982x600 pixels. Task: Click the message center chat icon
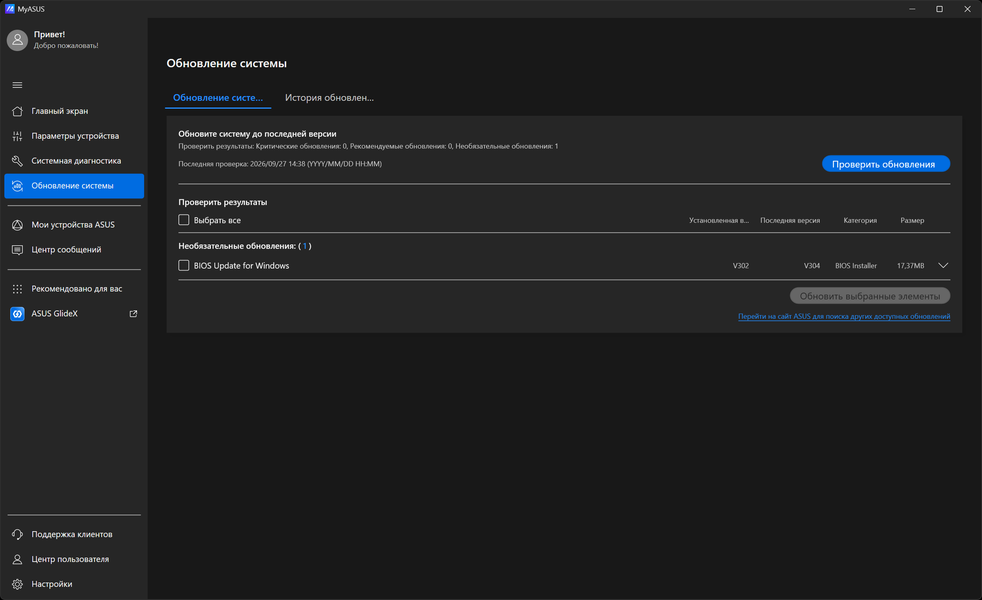(18, 250)
